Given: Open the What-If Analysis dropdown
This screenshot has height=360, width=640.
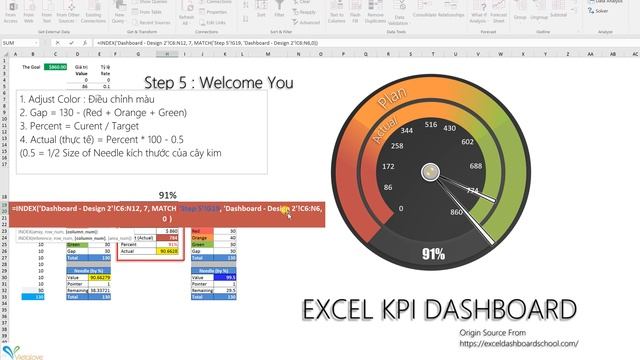Looking at the screenshot, I should click(x=478, y=12).
